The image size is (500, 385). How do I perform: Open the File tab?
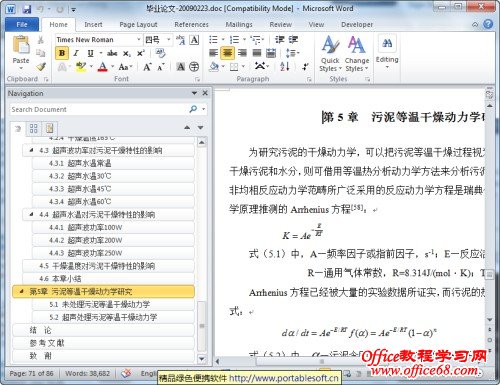point(22,25)
